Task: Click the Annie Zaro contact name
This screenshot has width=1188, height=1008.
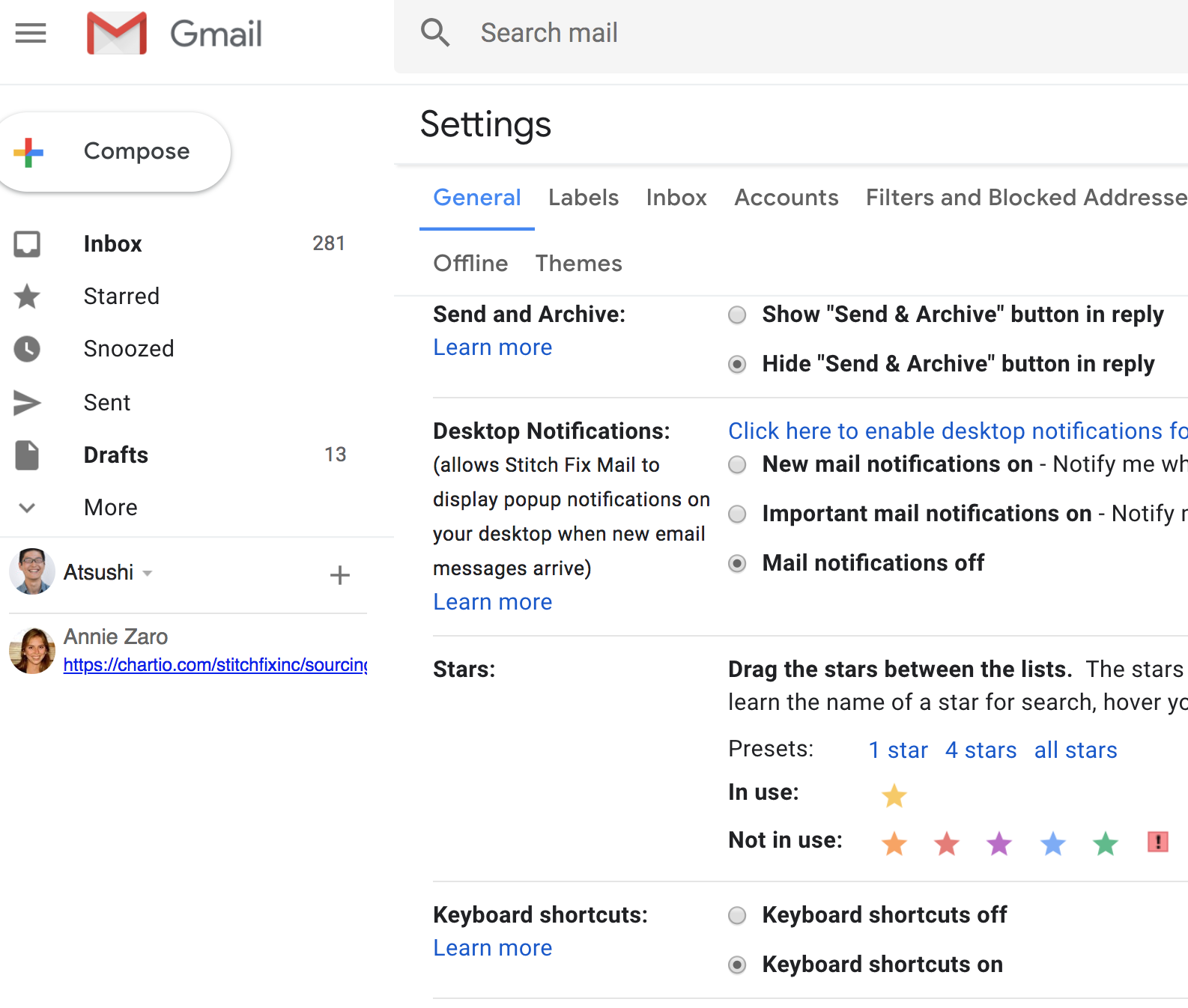Action: [x=115, y=637]
